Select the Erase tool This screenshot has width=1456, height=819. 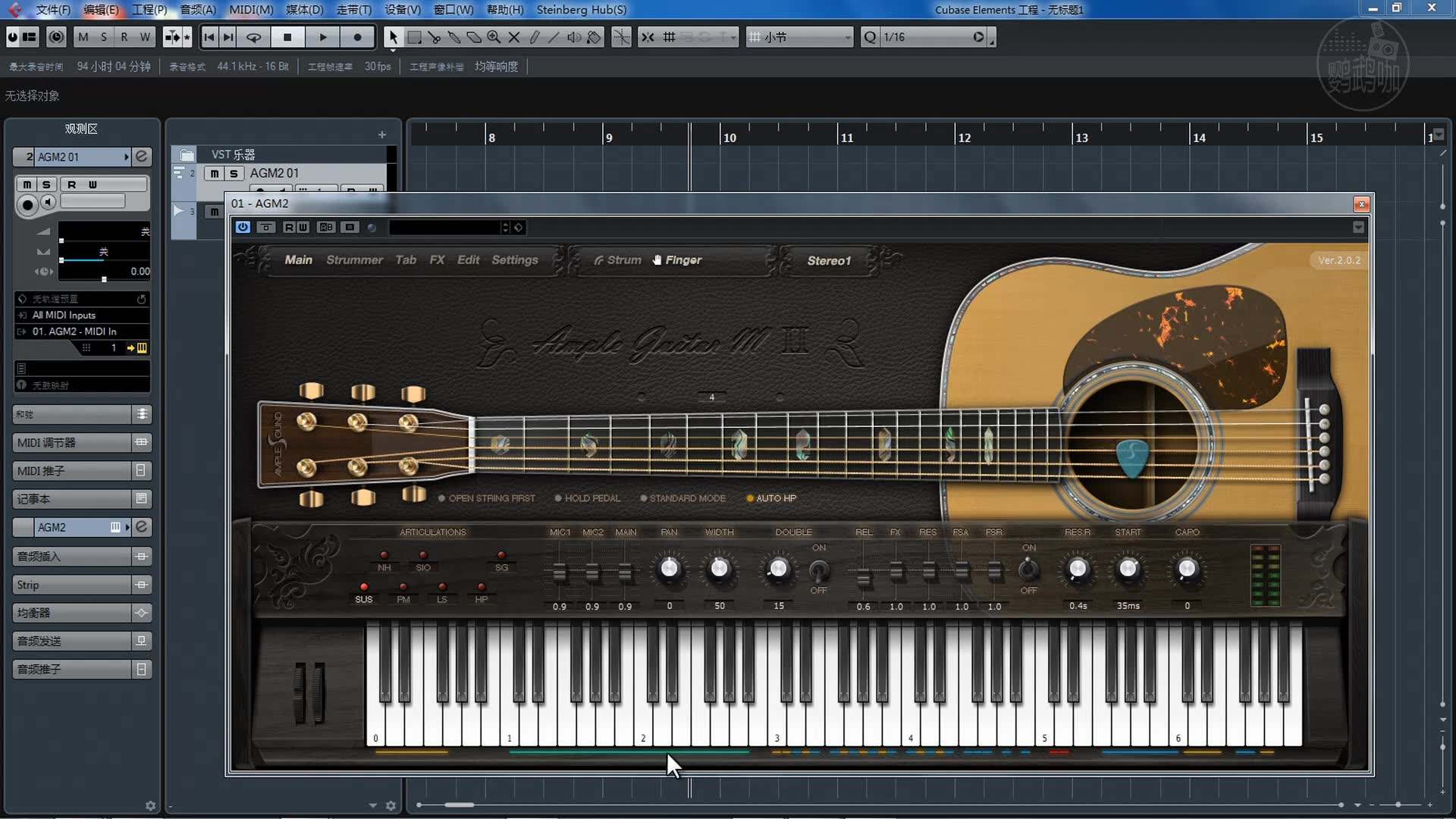[474, 37]
